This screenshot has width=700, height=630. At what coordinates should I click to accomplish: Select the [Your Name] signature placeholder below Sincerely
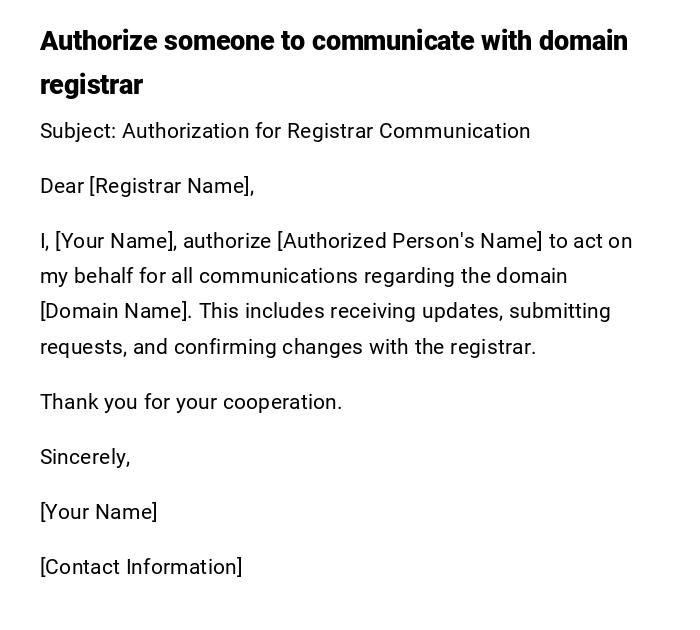click(x=99, y=512)
